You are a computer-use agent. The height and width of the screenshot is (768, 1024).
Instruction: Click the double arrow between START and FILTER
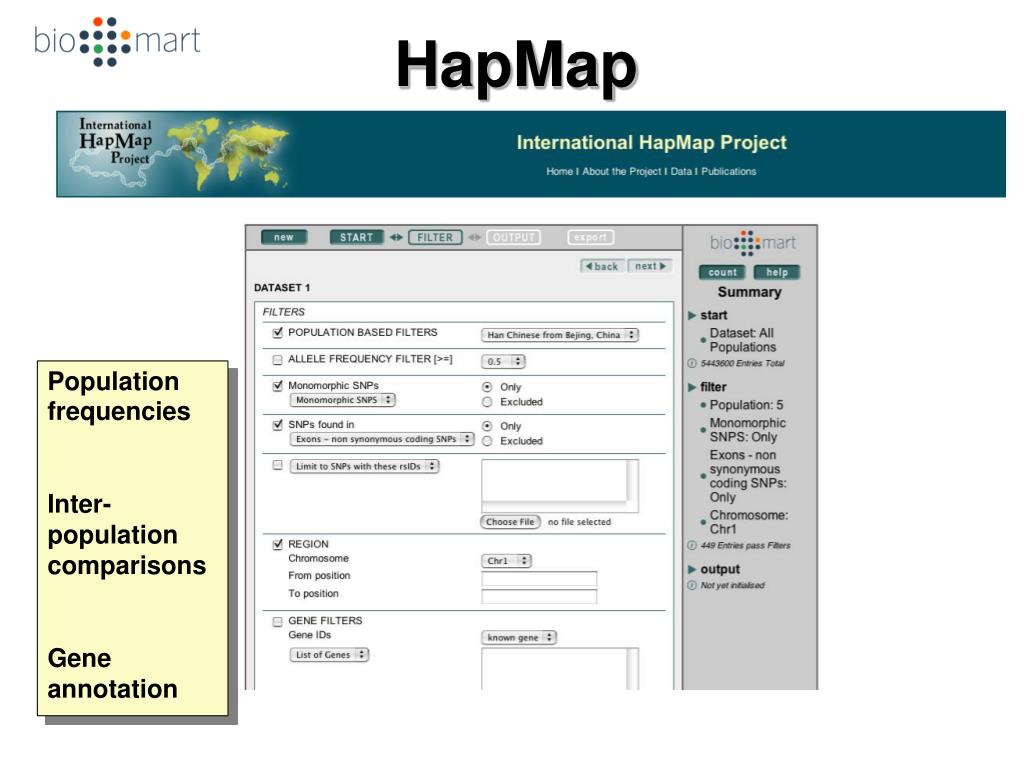[x=396, y=237]
